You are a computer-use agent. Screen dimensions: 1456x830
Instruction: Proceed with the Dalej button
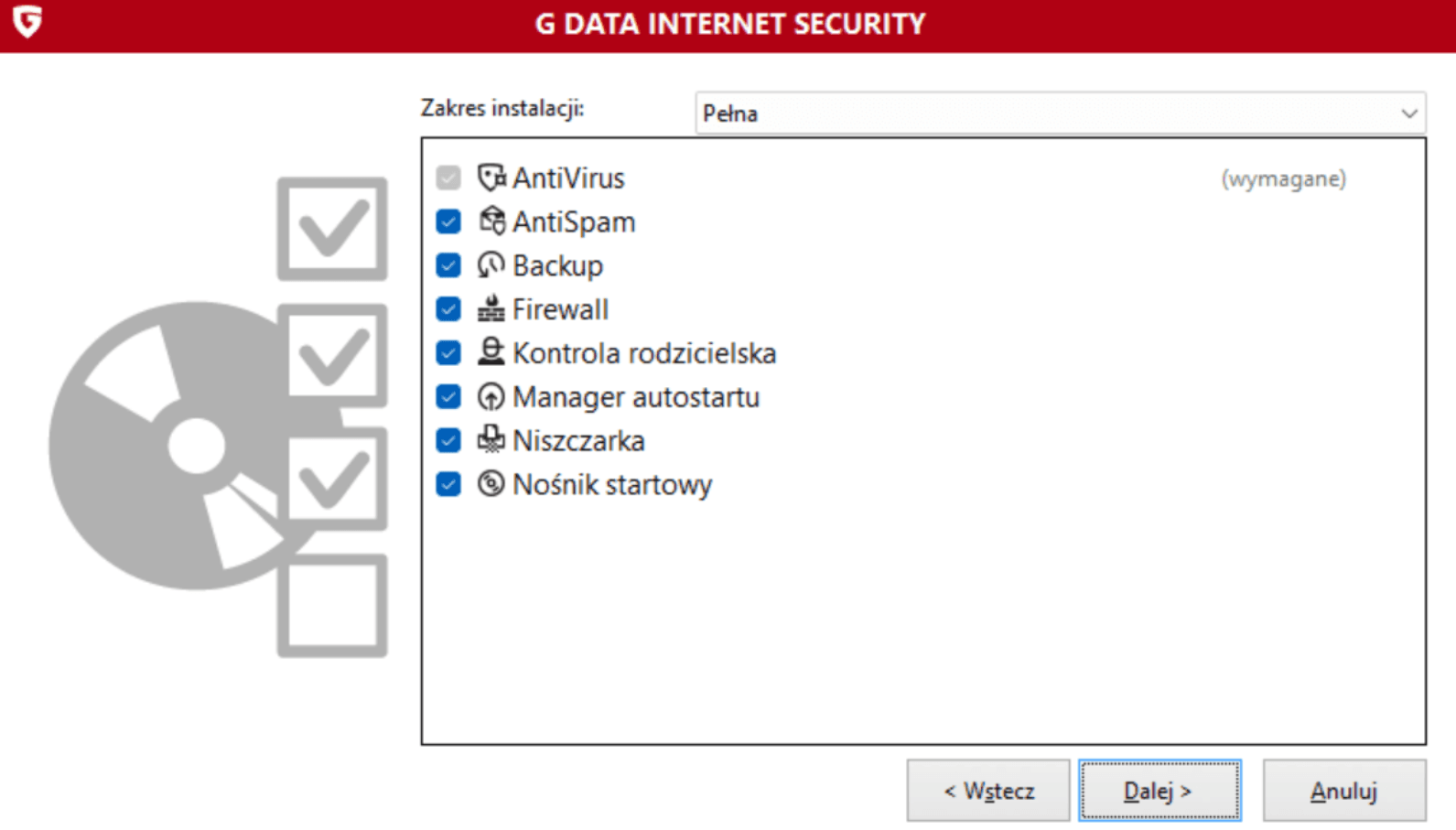pyautogui.click(x=1159, y=791)
